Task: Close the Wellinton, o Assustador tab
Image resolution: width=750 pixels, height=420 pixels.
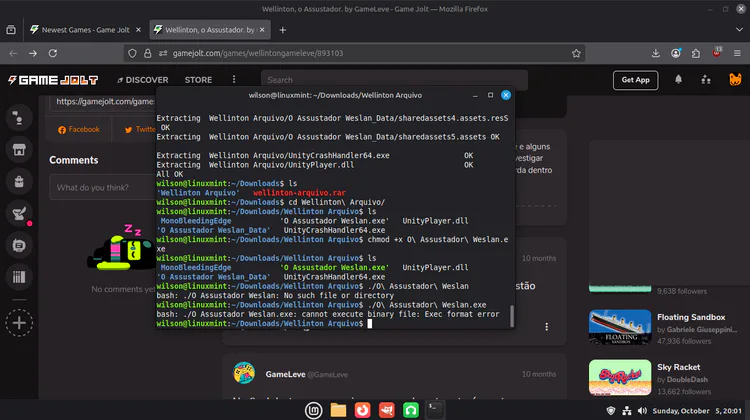Action: (x=262, y=30)
